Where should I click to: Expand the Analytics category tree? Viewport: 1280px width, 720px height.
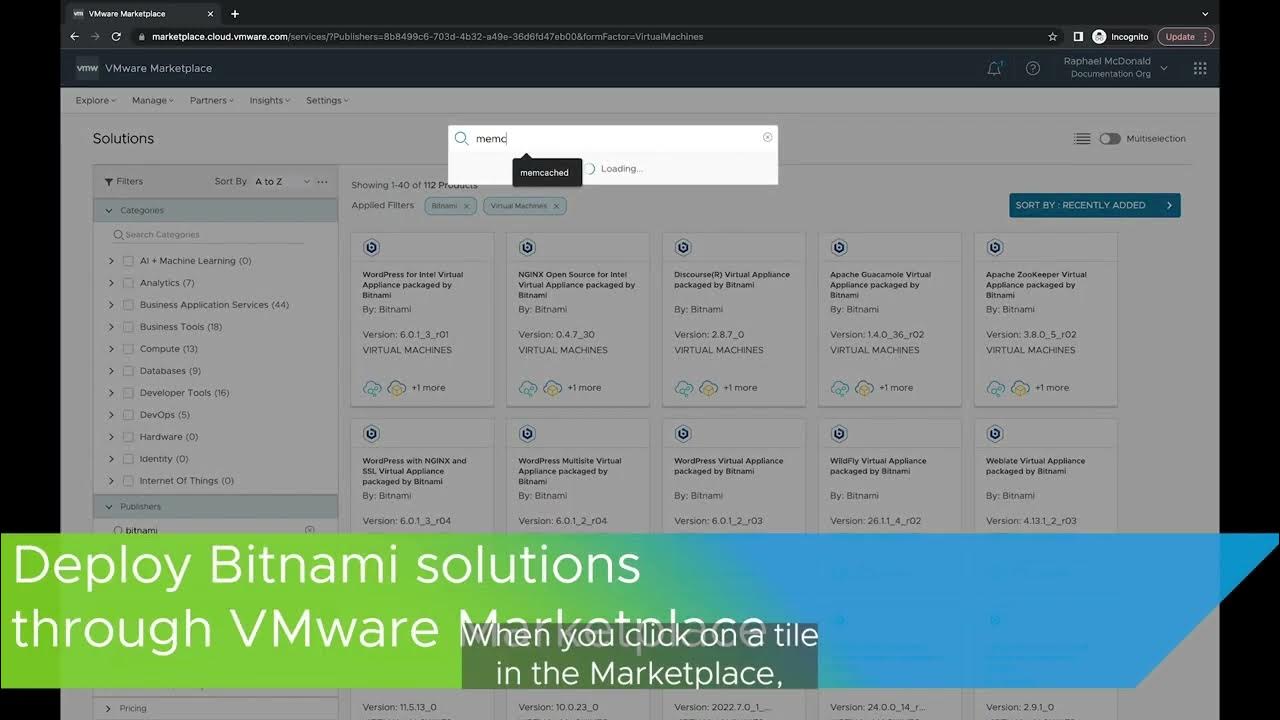111,283
